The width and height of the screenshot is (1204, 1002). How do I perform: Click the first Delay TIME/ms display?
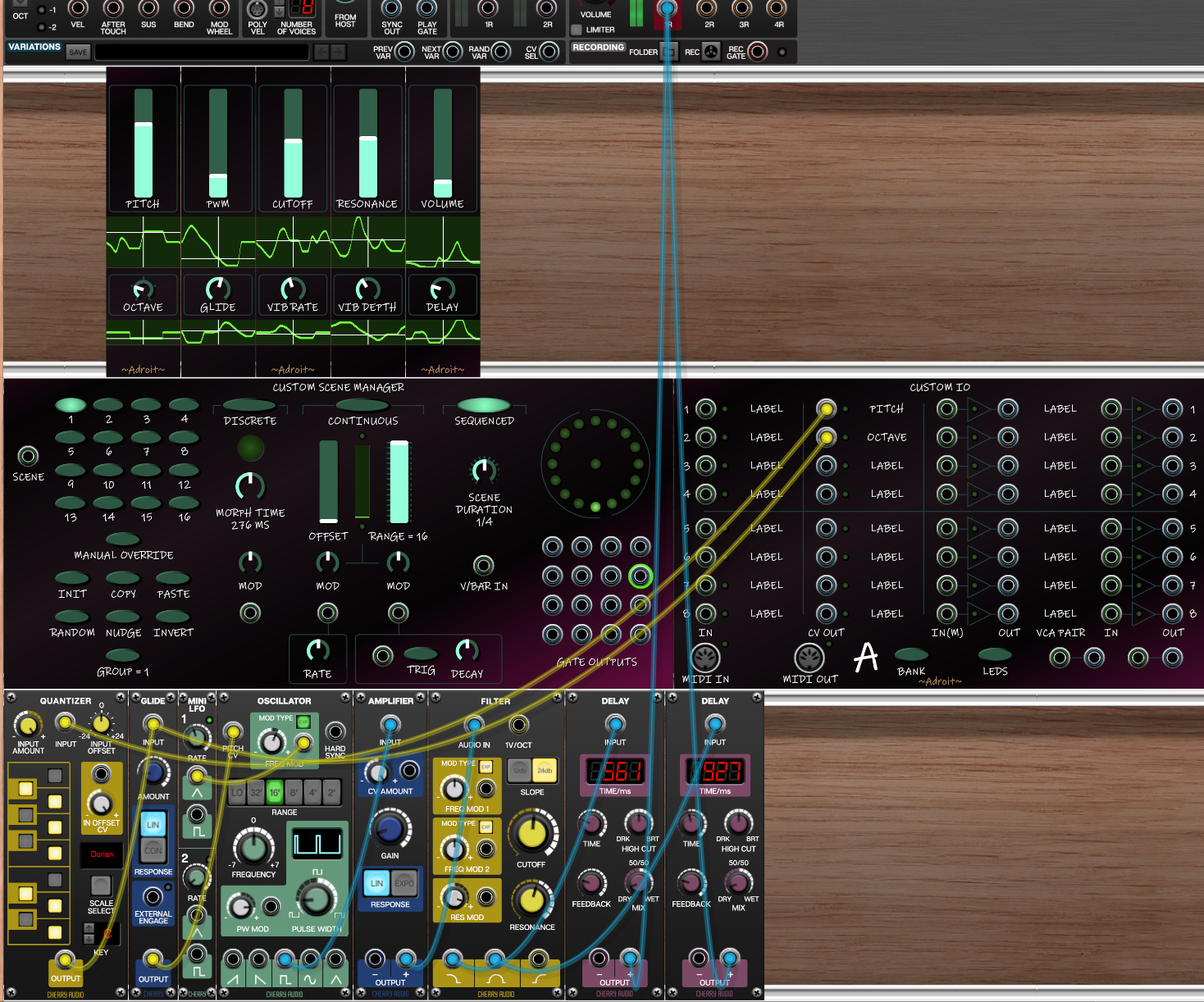tap(615, 771)
